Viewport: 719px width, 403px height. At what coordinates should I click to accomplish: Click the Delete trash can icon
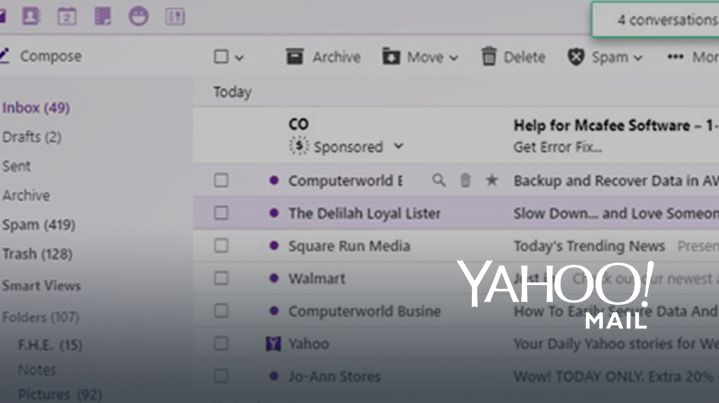tap(489, 56)
